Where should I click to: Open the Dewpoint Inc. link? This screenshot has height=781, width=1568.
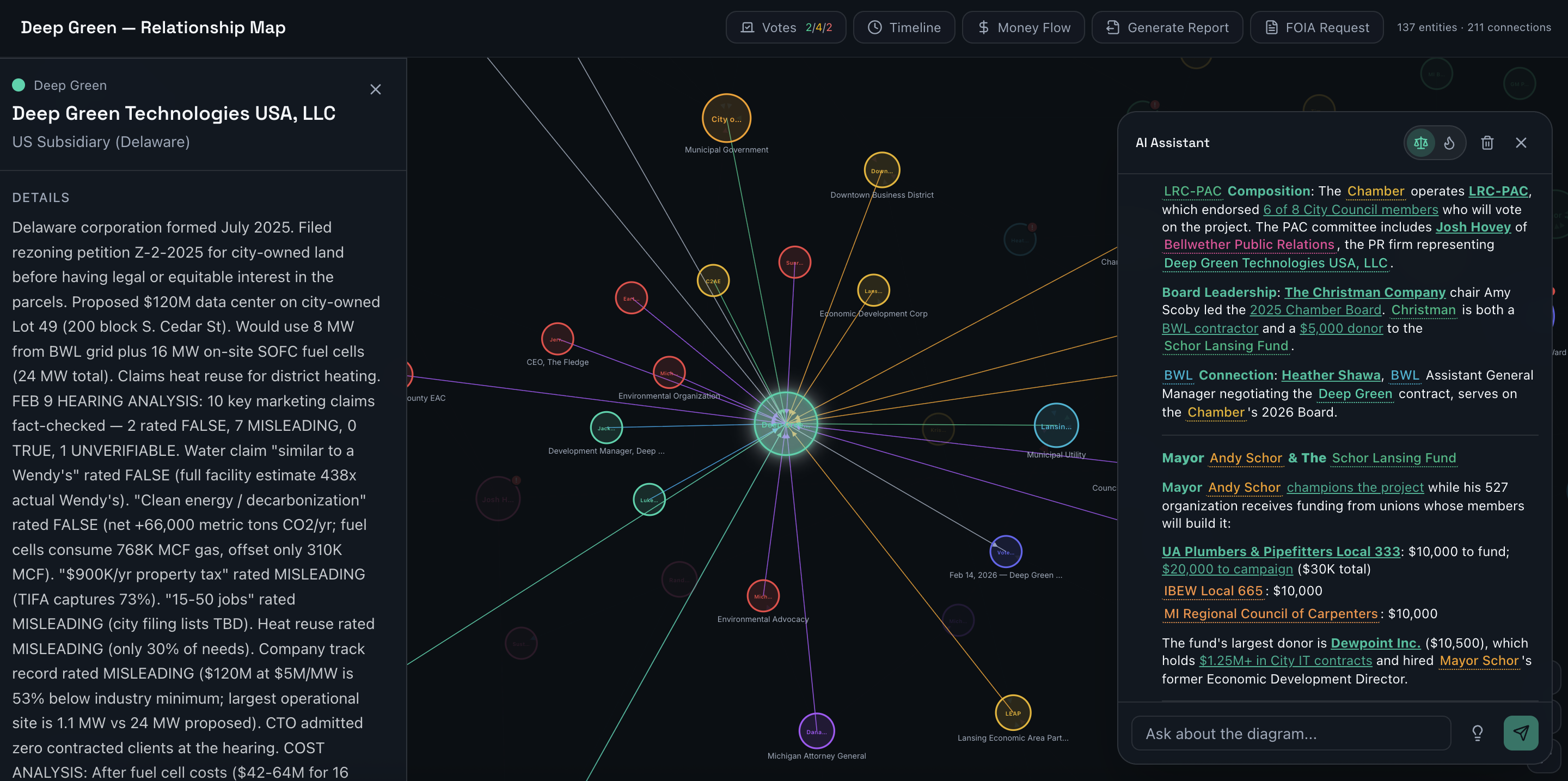click(1376, 643)
